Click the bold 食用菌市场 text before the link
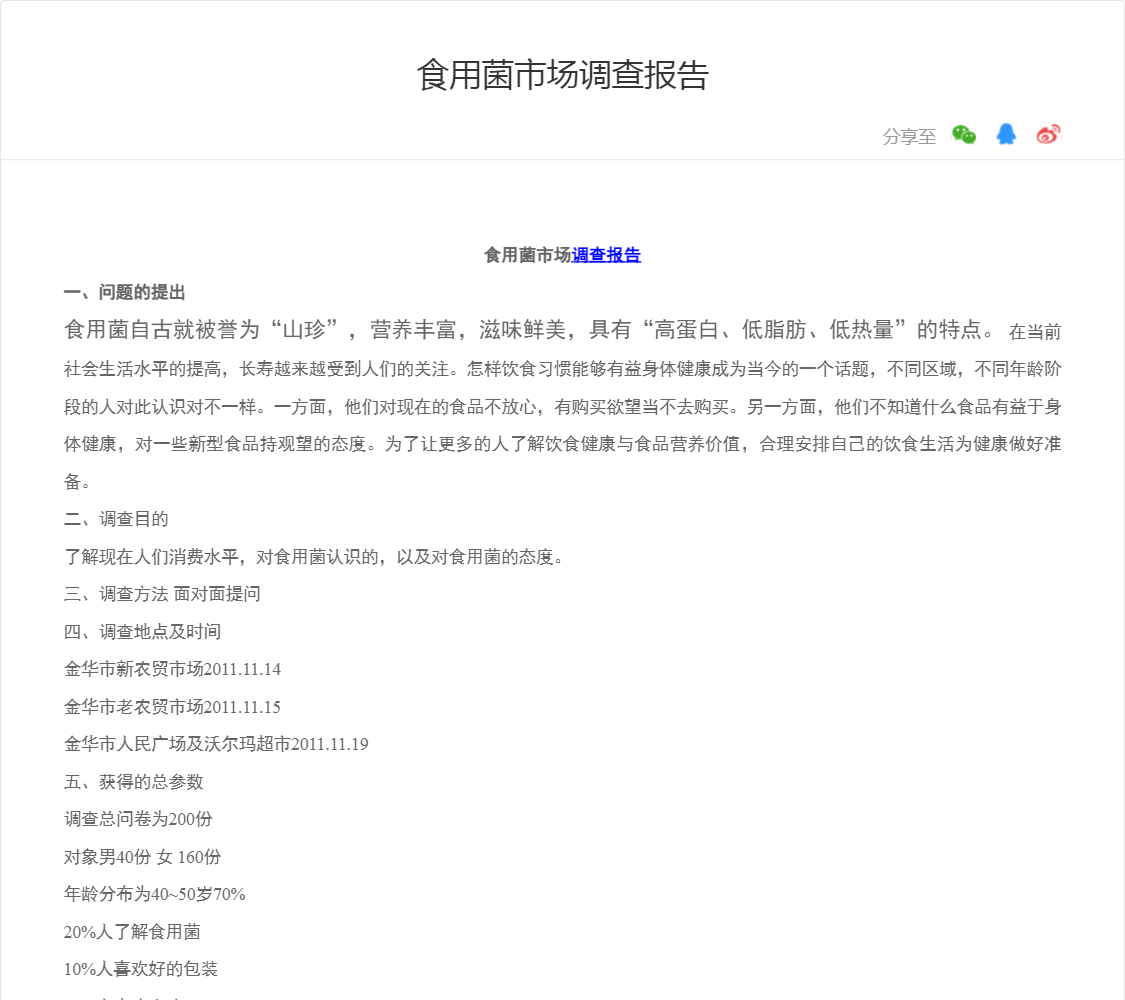This screenshot has width=1125, height=1000. tap(527, 255)
